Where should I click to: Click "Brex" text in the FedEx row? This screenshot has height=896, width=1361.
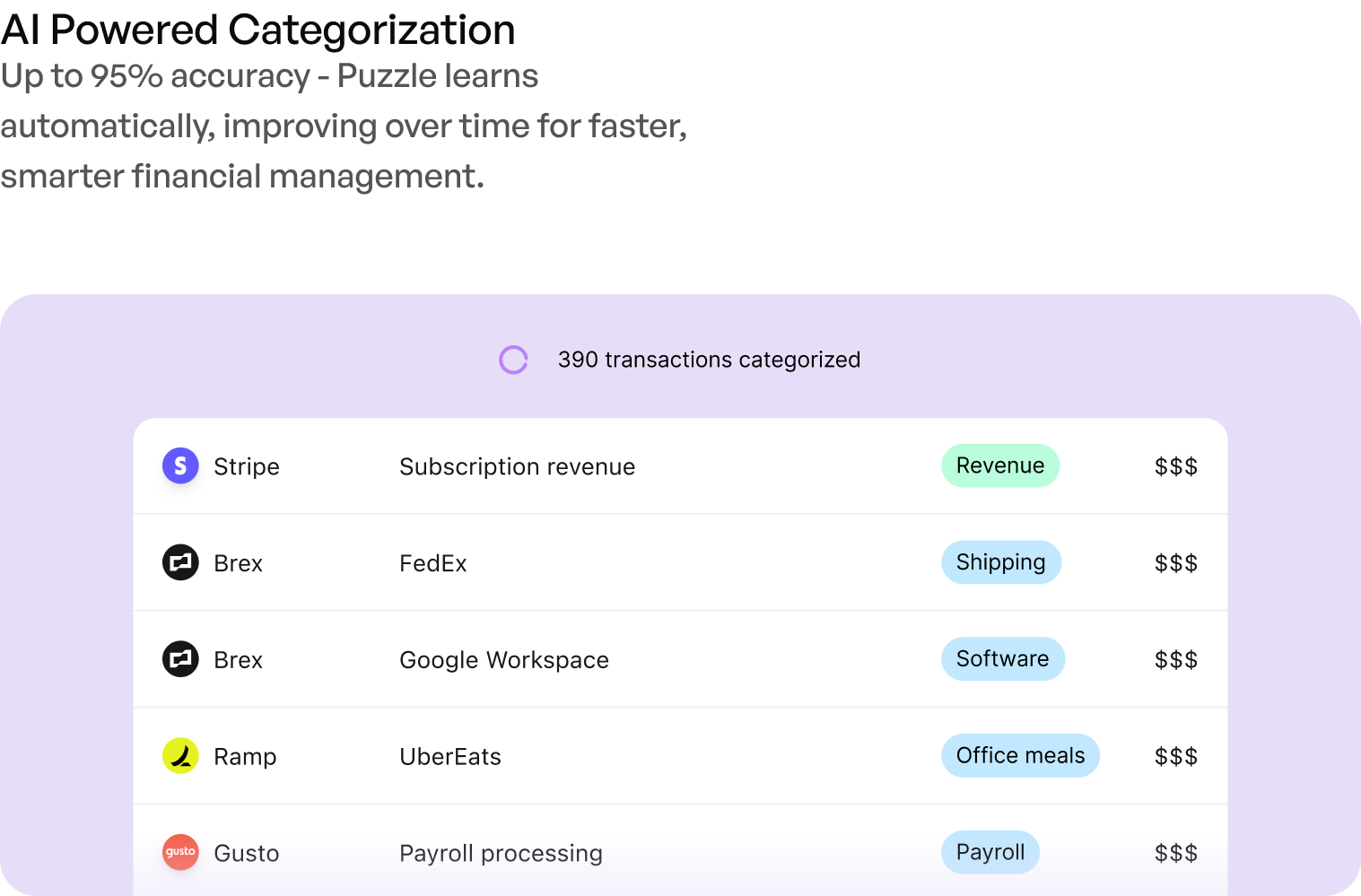[239, 563]
